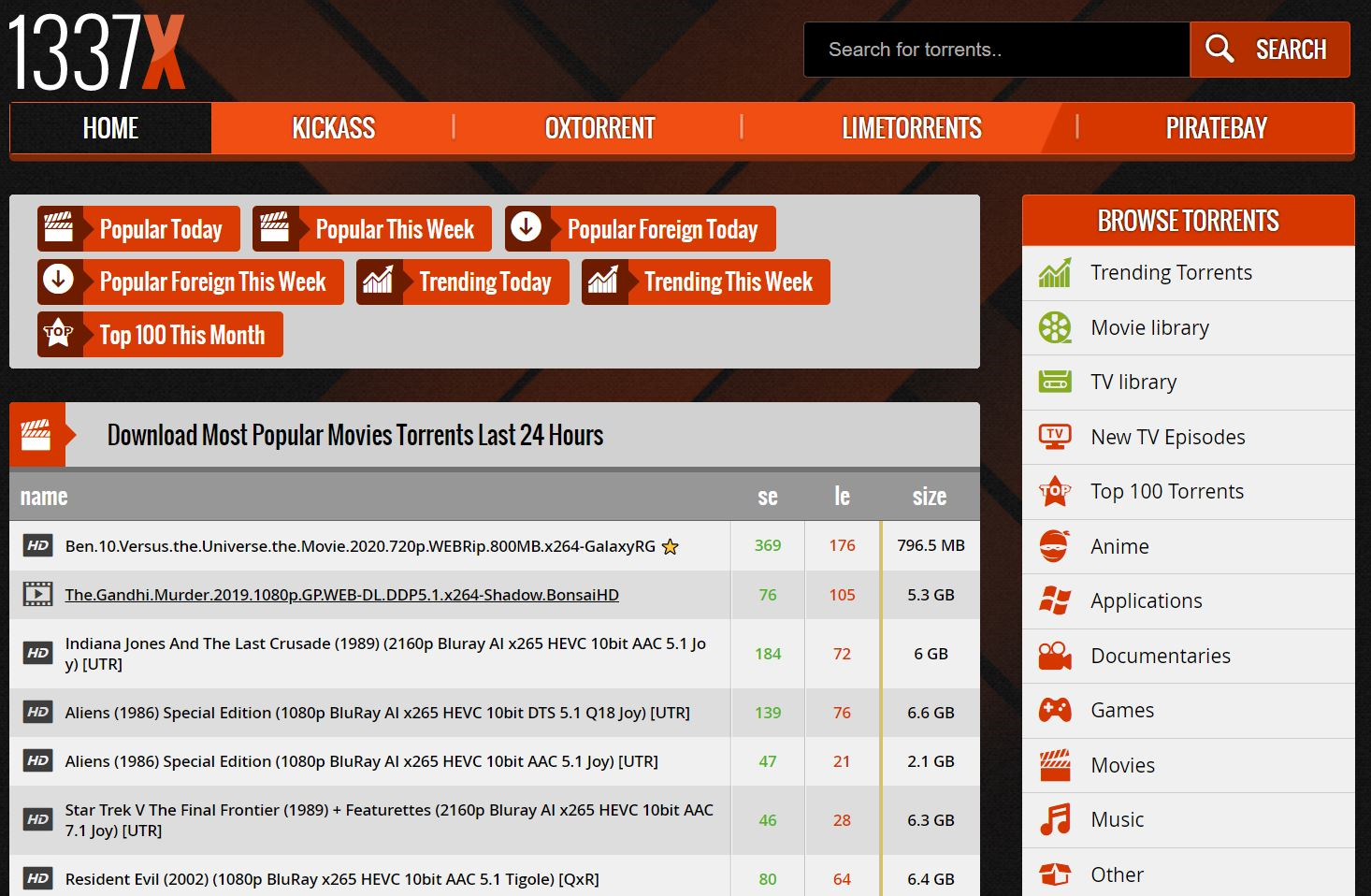This screenshot has width=1371, height=896.
Task: Open the KICKASS navigation tab
Action: tap(333, 128)
